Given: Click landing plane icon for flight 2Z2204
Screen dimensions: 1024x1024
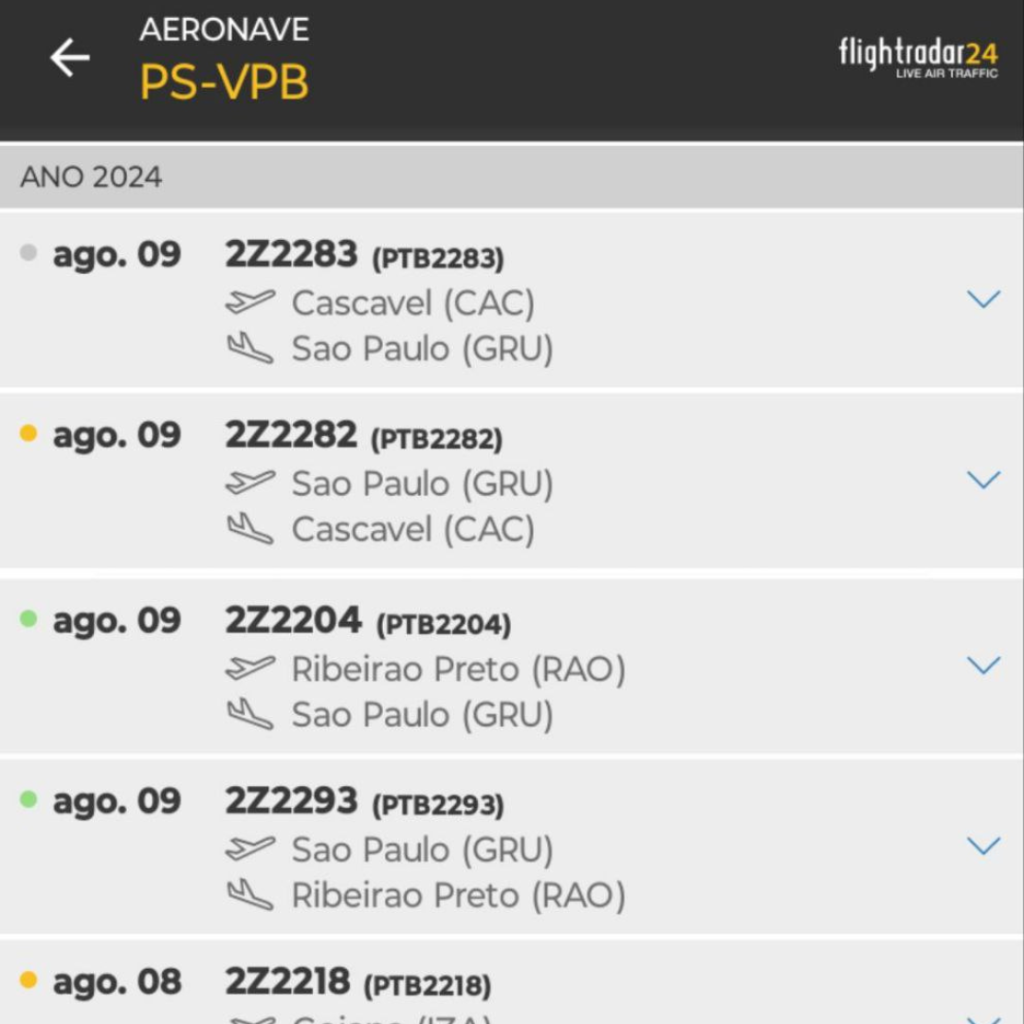Looking at the screenshot, I should (x=250, y=714).
